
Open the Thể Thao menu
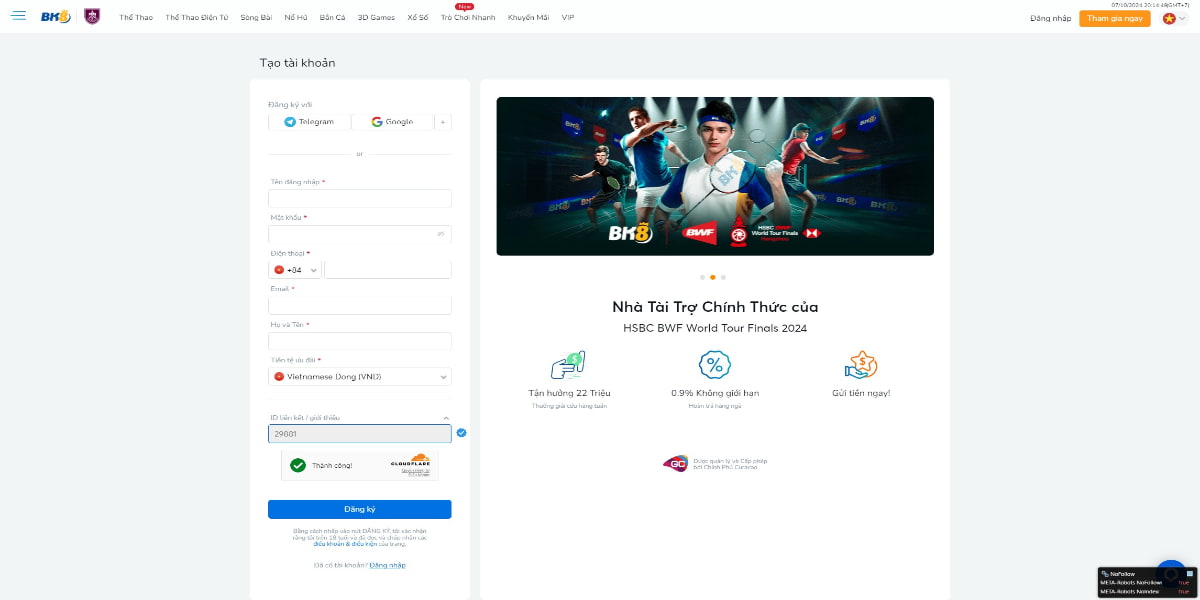pos(136,18)
